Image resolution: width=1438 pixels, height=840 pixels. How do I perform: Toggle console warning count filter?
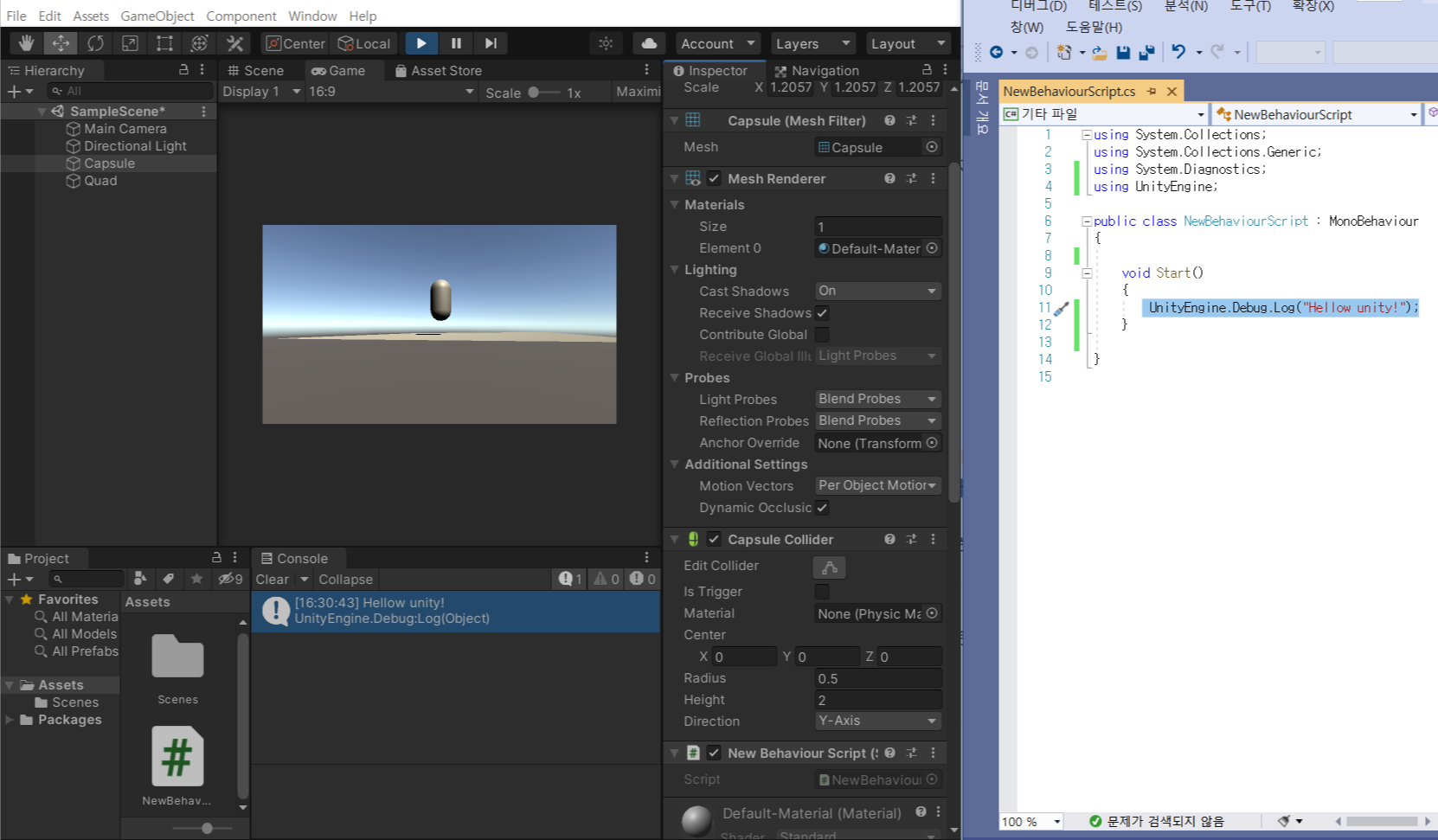[607, 579]
